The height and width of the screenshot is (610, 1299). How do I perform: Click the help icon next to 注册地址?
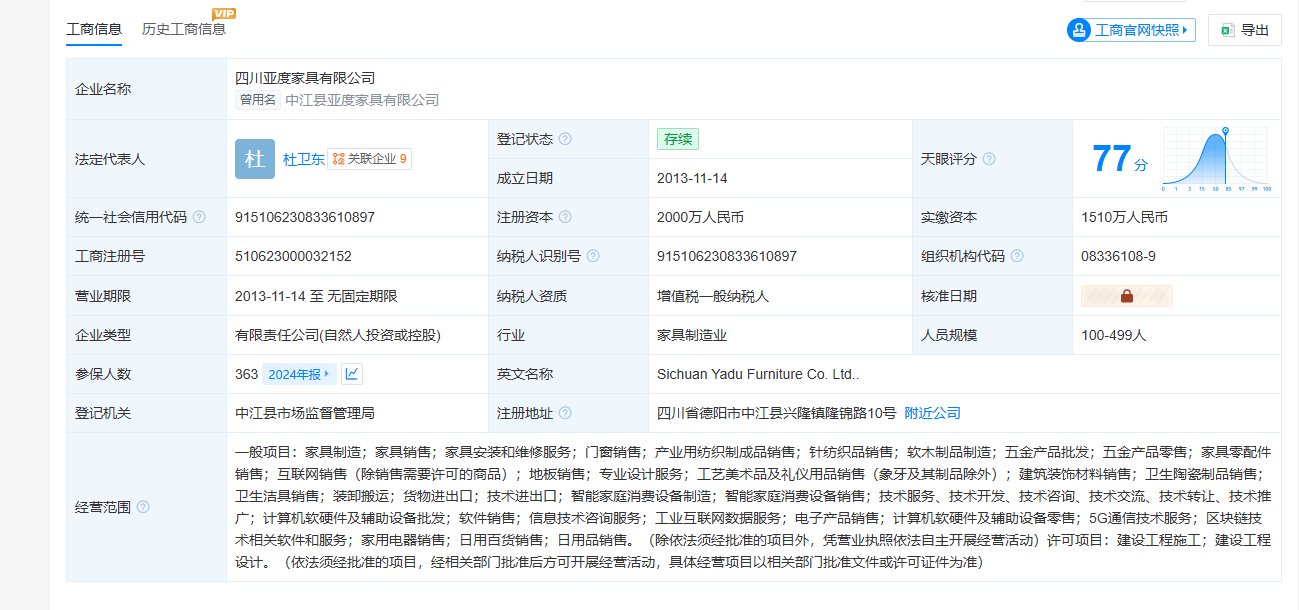click(565, 413)
